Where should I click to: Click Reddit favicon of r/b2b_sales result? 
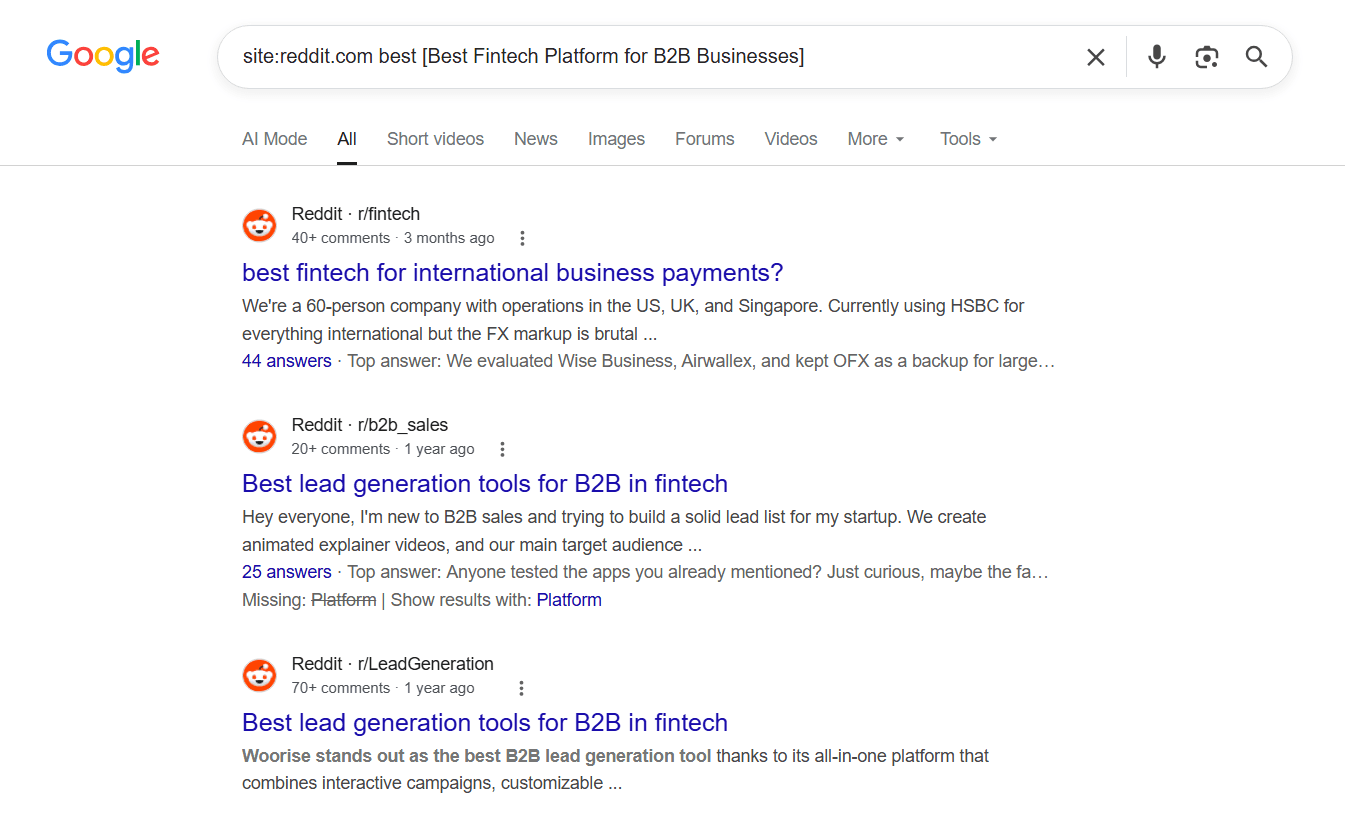tap(260, 436)
